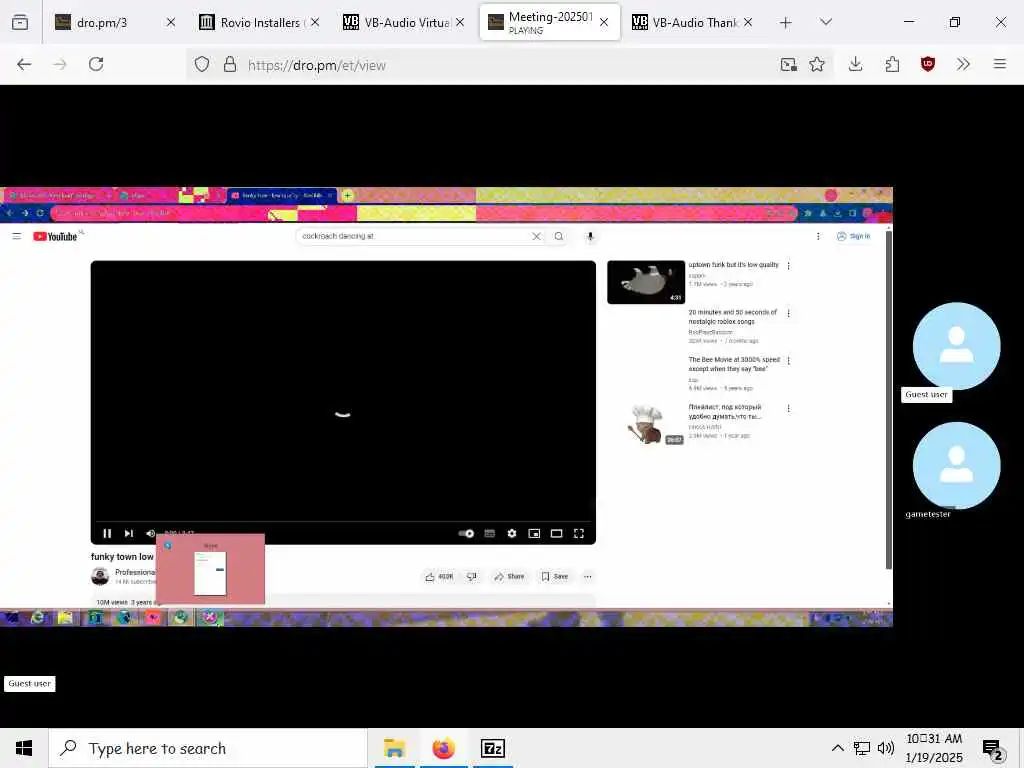Click Firefox back navigation arrow

tap(24, 64)
